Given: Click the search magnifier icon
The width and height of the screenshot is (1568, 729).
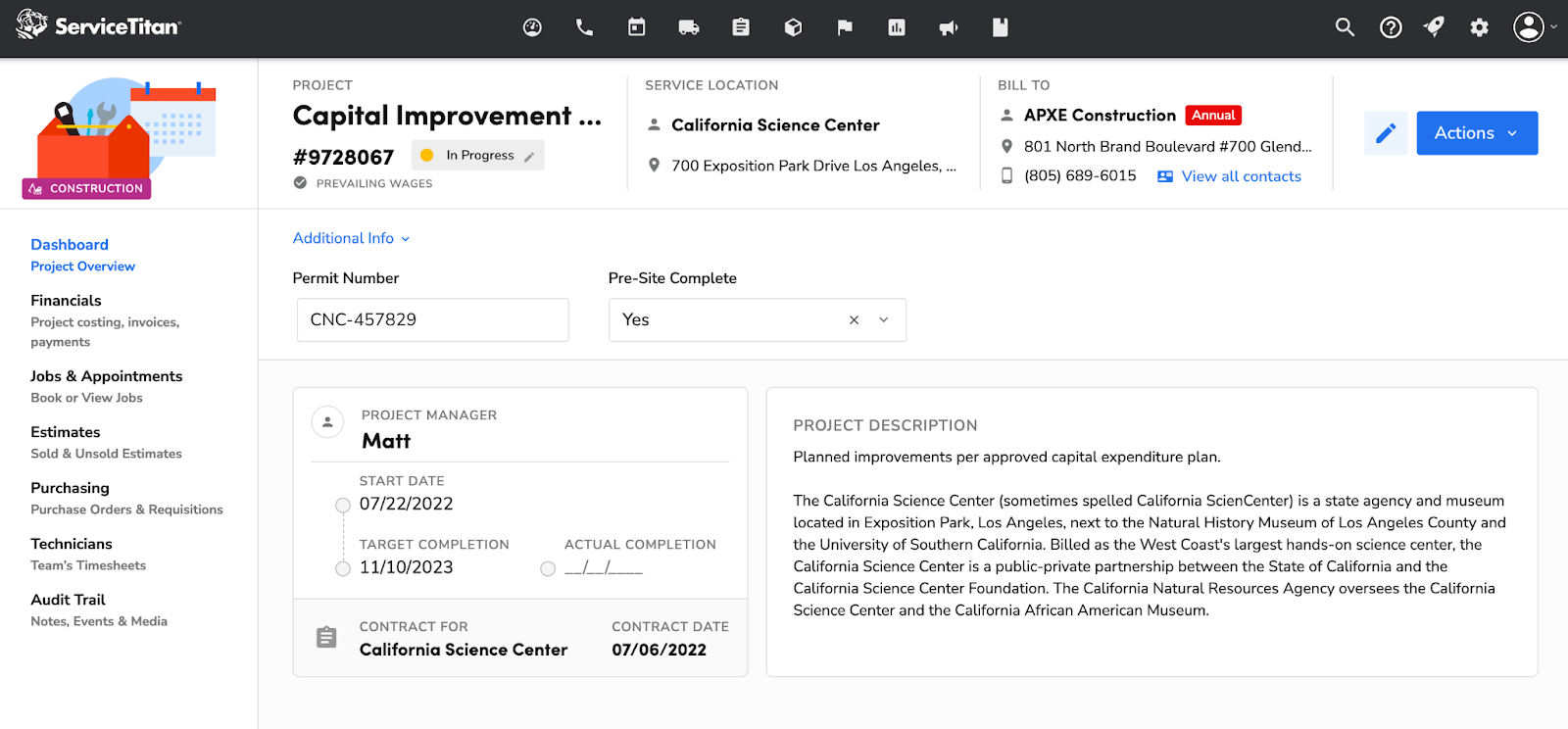Looking at the screenshot, I should [x=1345, y=27].
